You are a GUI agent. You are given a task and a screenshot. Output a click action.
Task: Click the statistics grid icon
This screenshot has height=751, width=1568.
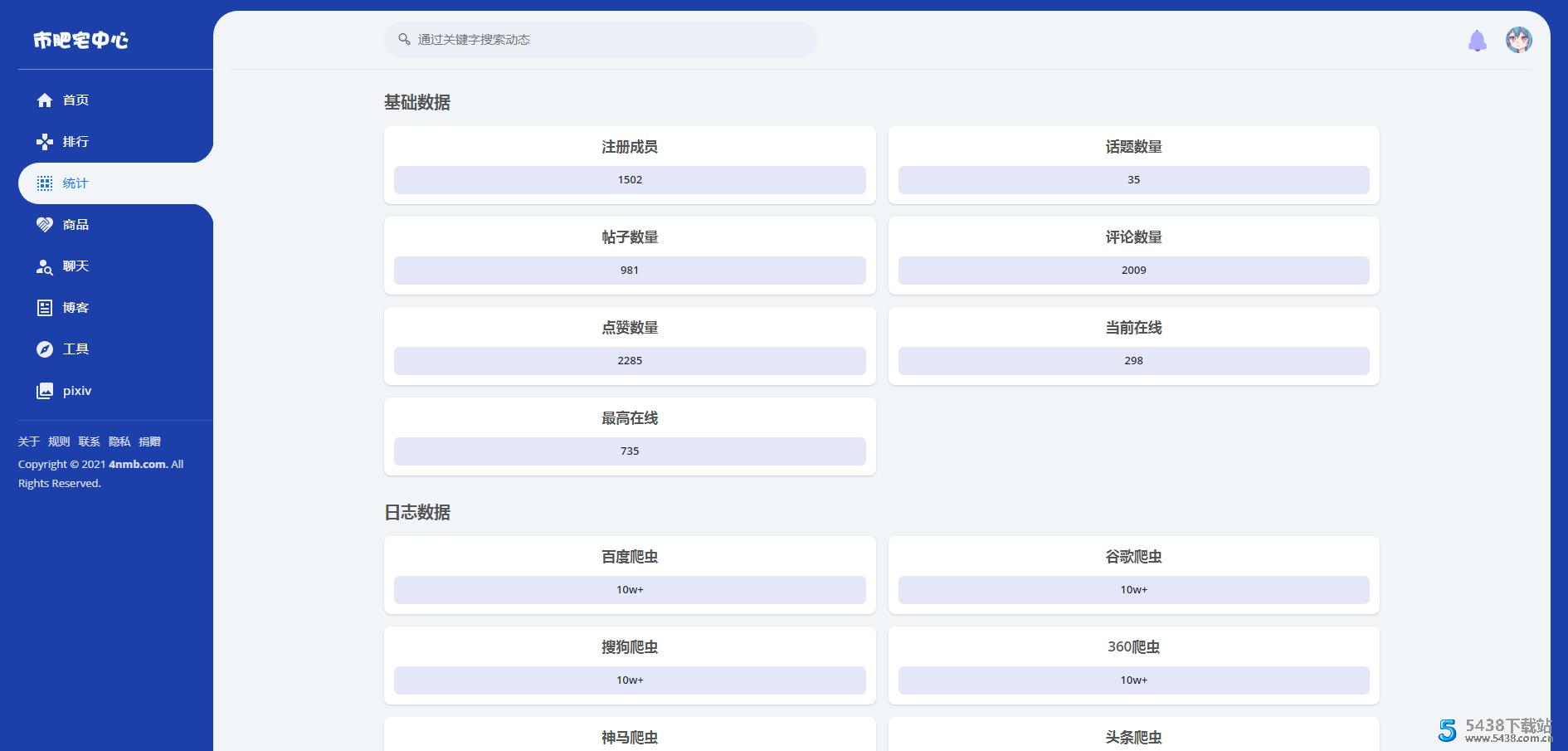(45, 183)
